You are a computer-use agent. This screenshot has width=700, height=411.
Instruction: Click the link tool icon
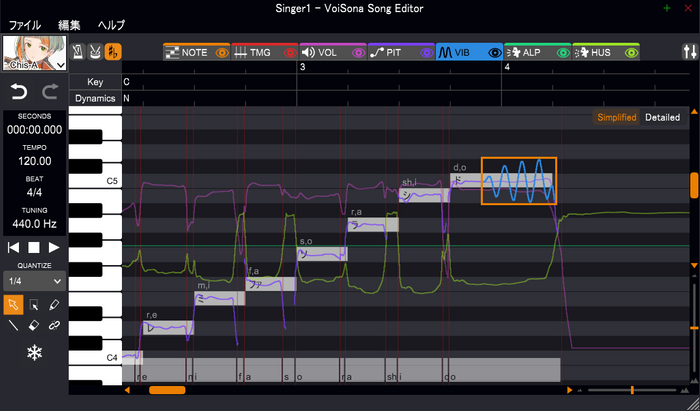point(55,325)
